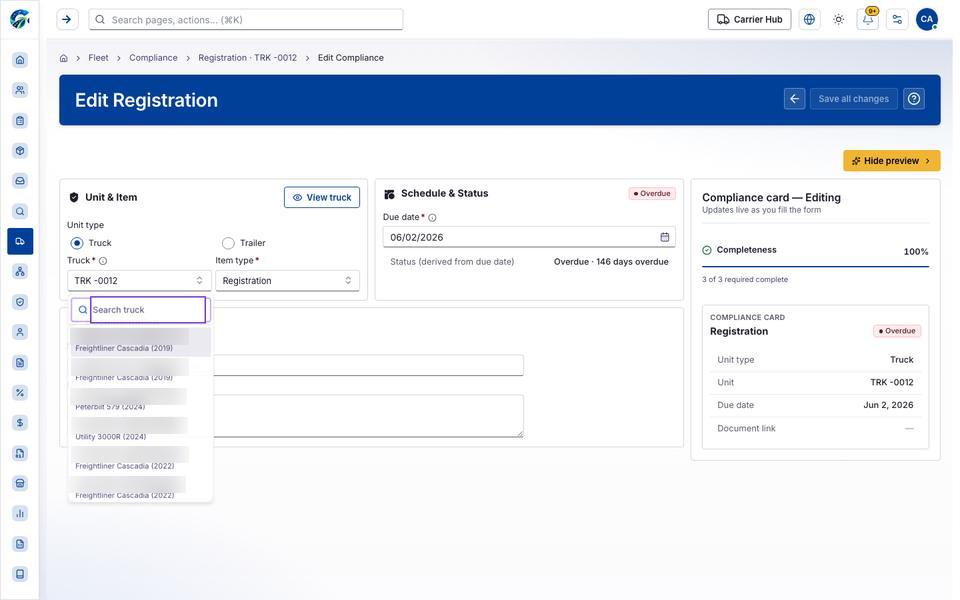Open the people group icon in sidebar

point(20,90)
